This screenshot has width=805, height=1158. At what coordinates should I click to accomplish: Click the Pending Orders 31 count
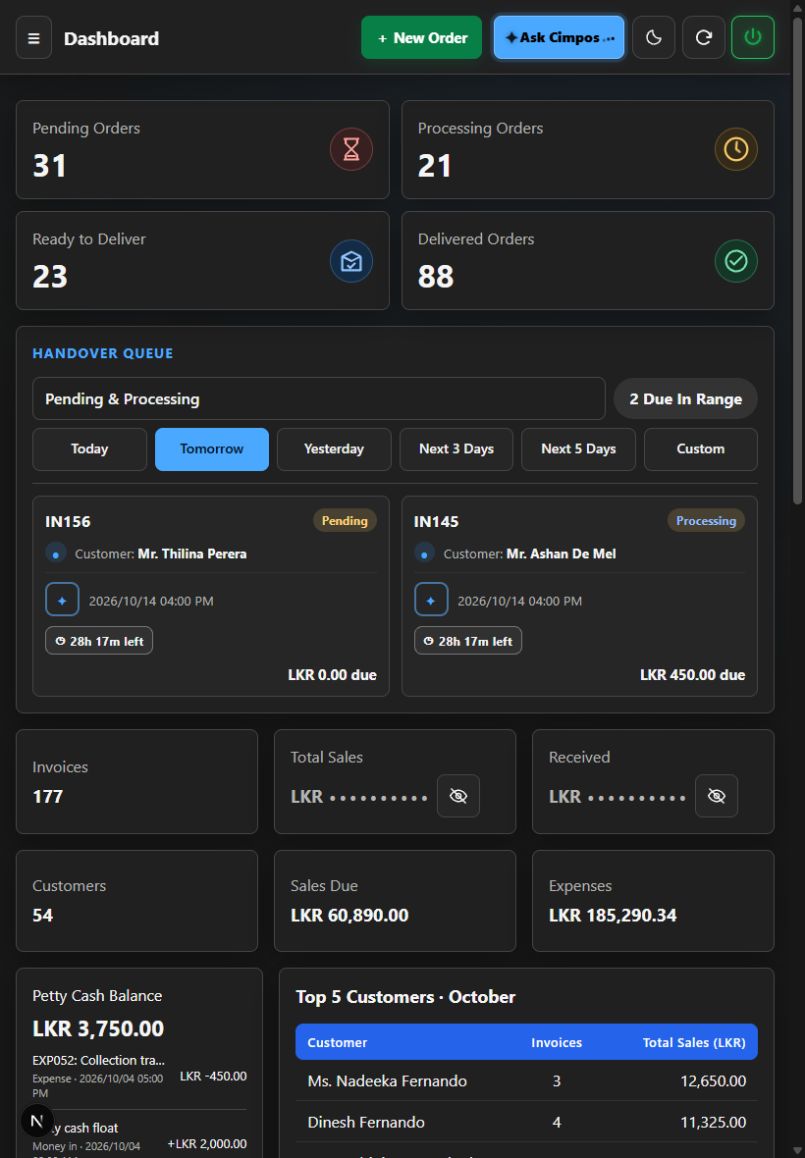coord(49,165)
